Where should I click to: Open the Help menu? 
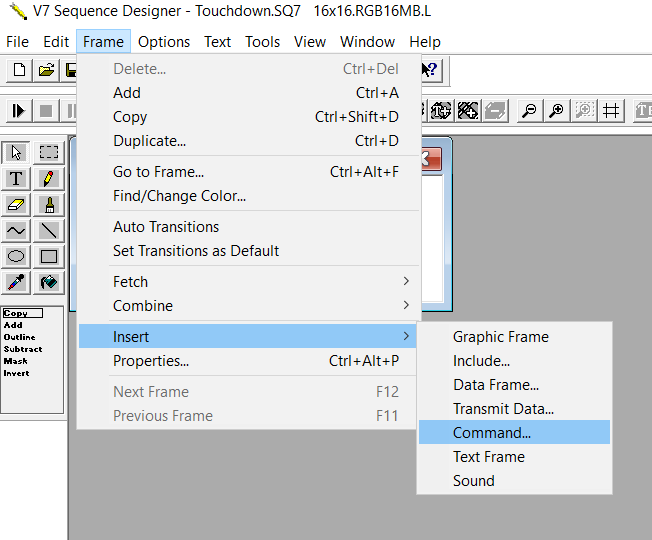click(x=425, y=42)
